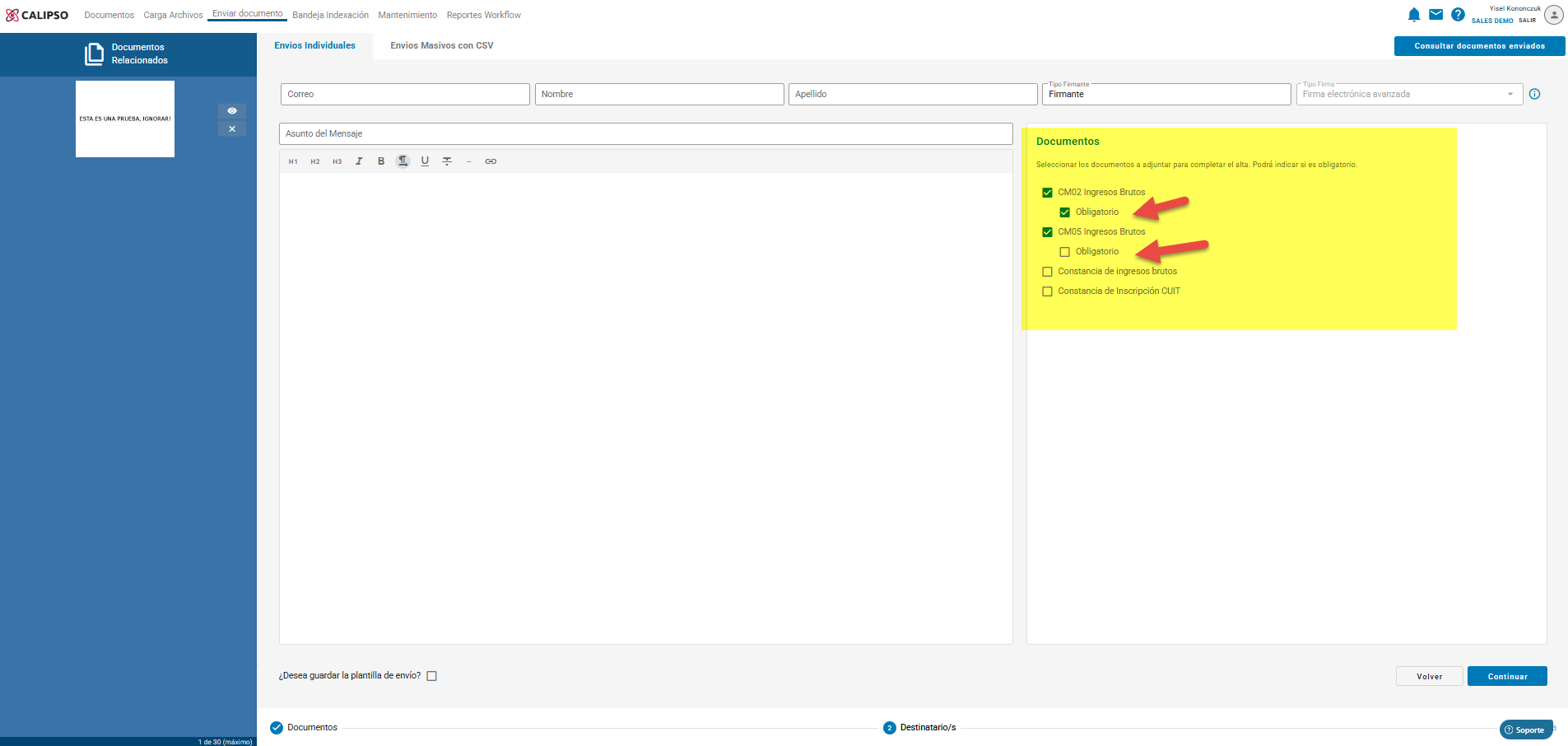Click the Continuar button
1568x746 pixels.
[x=1507, y=676]
